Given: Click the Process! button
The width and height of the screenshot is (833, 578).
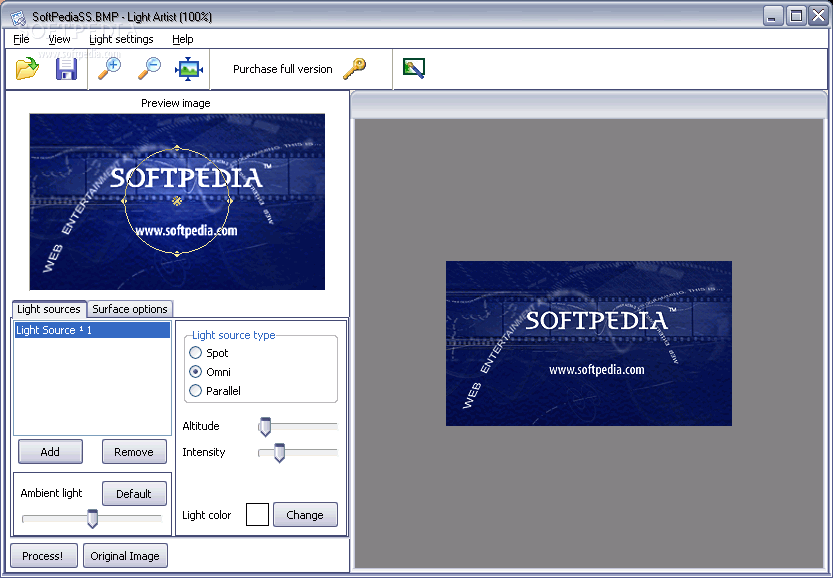Looking at the screenshot, I should tap(44, 556).
